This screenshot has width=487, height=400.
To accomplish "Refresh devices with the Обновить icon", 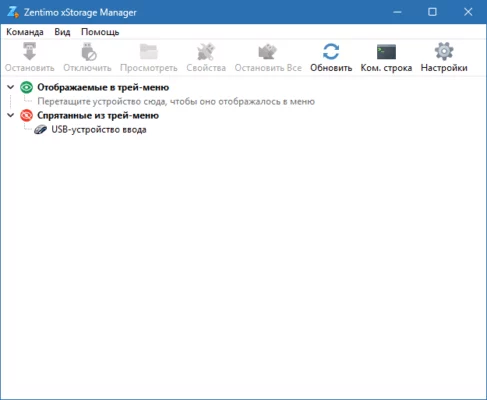I will point(331,51).
